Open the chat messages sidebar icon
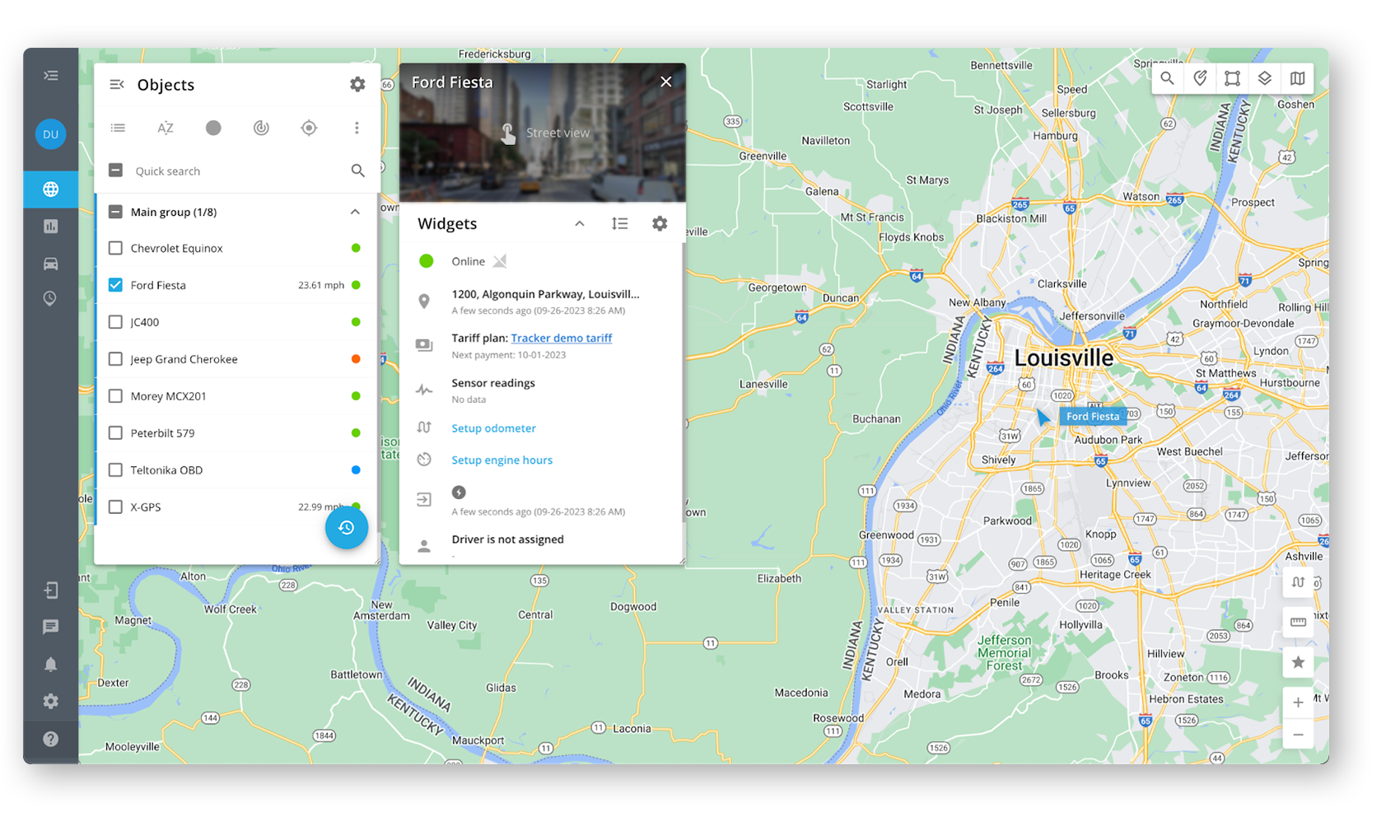 tap(51, 627)
